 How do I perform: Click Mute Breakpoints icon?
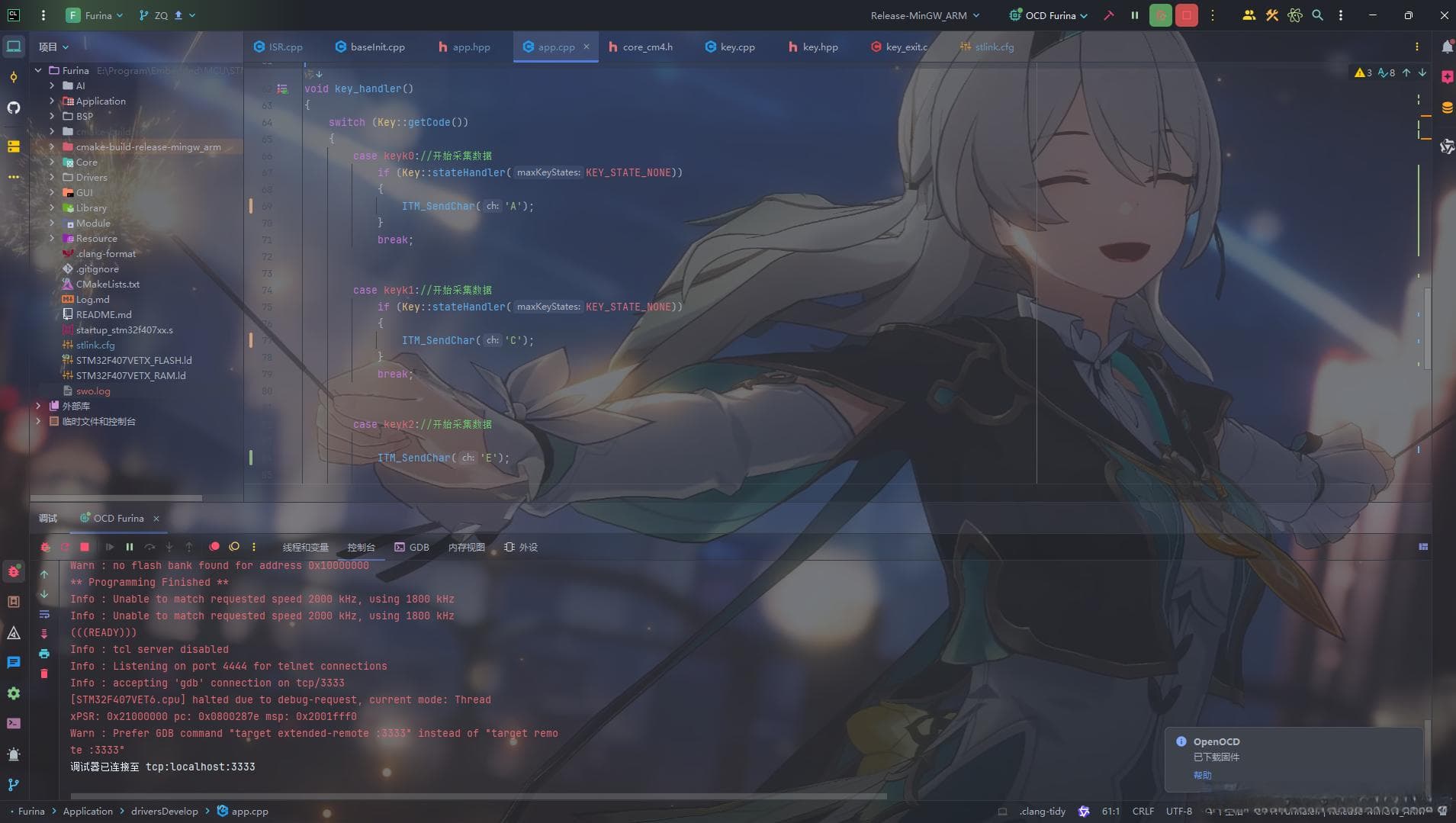tap(234, 547)
